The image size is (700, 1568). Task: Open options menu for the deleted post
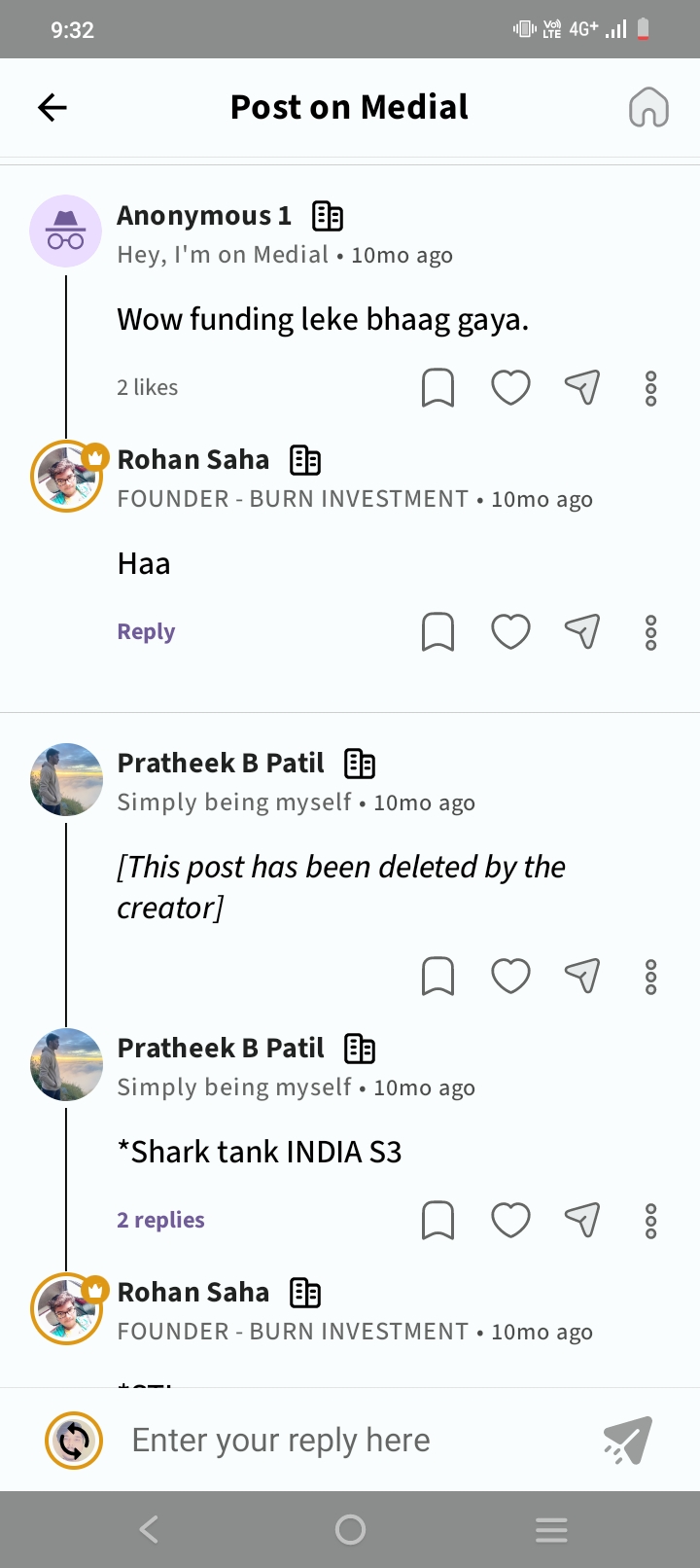(651, 976)
